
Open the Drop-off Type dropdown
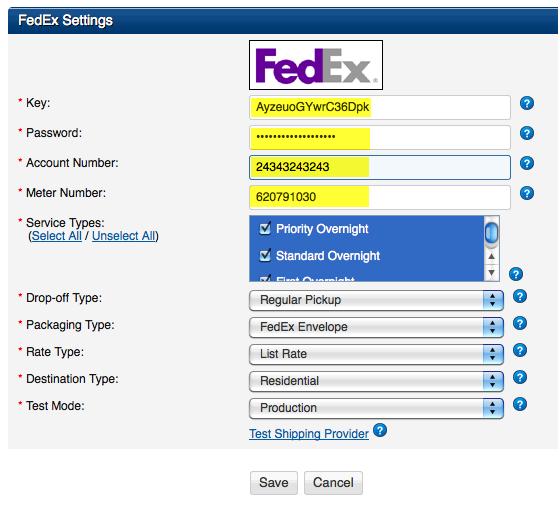[376, 300]
